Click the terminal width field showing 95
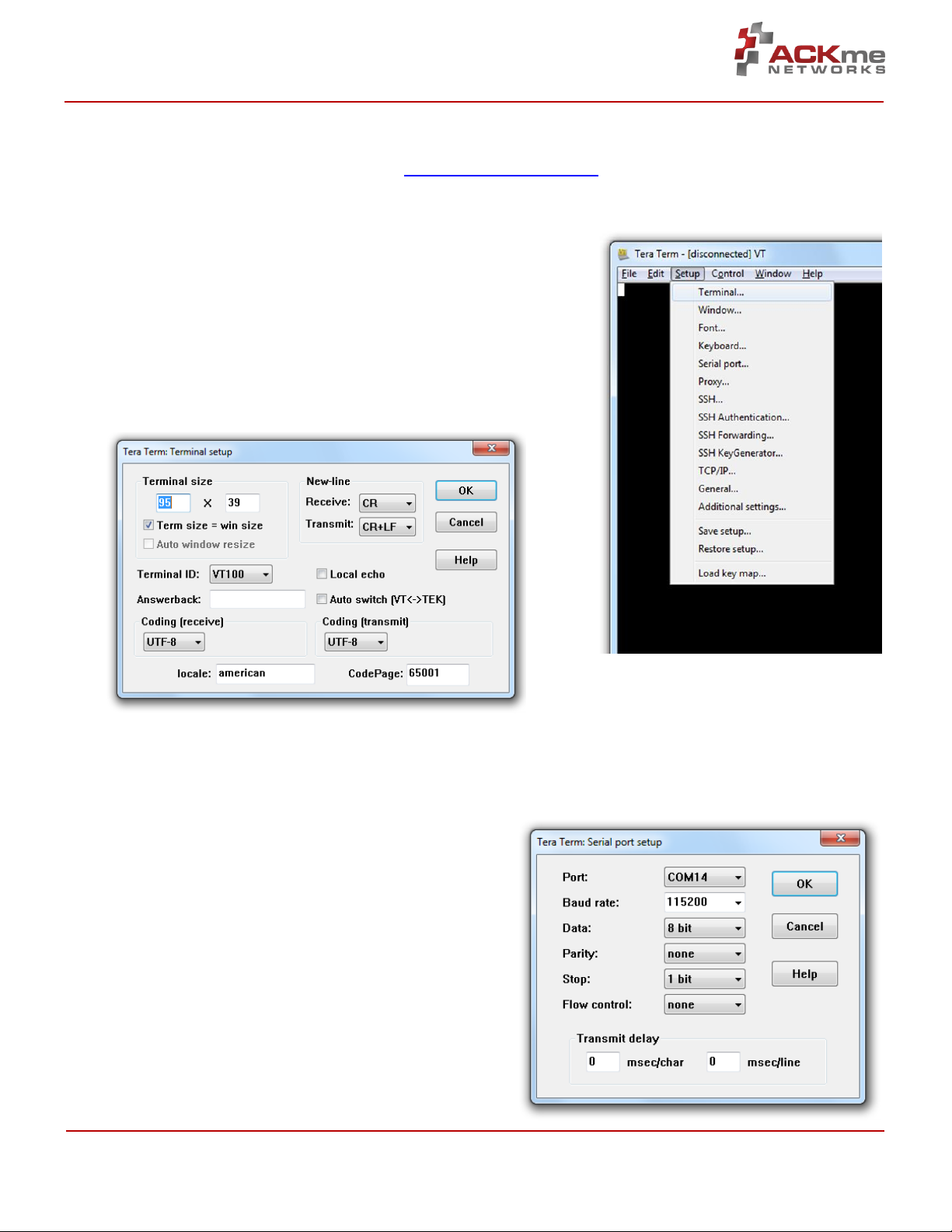952x1232 pixels. 173,503
